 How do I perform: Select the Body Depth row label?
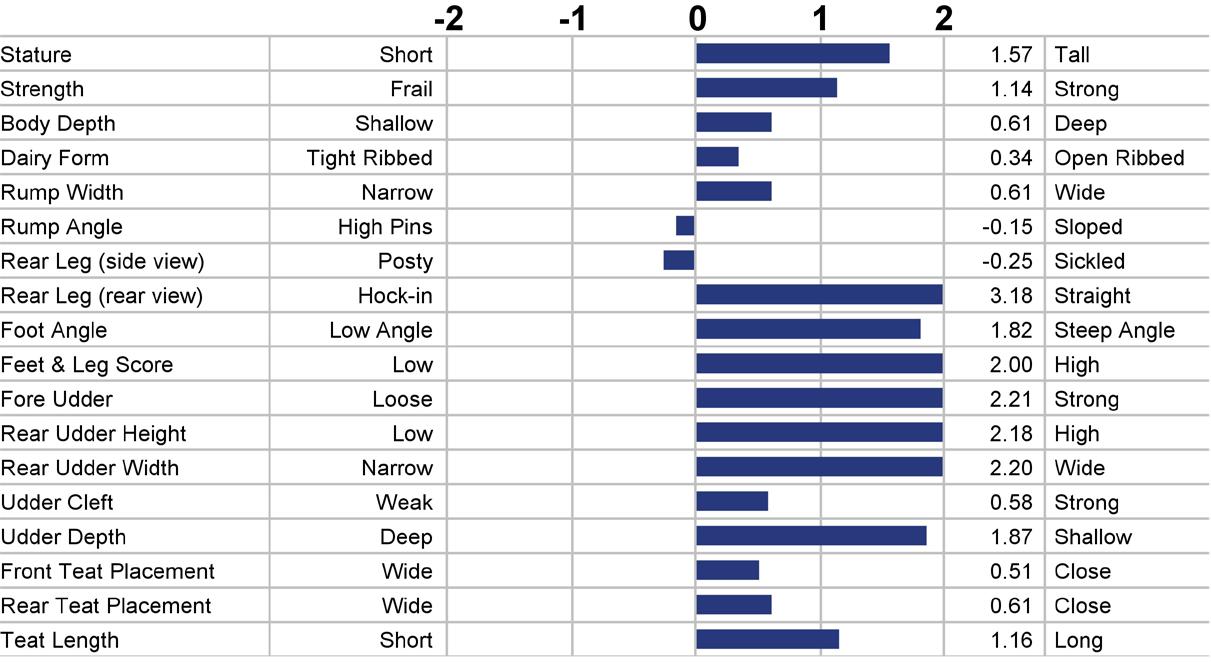(x=58, y=124)
